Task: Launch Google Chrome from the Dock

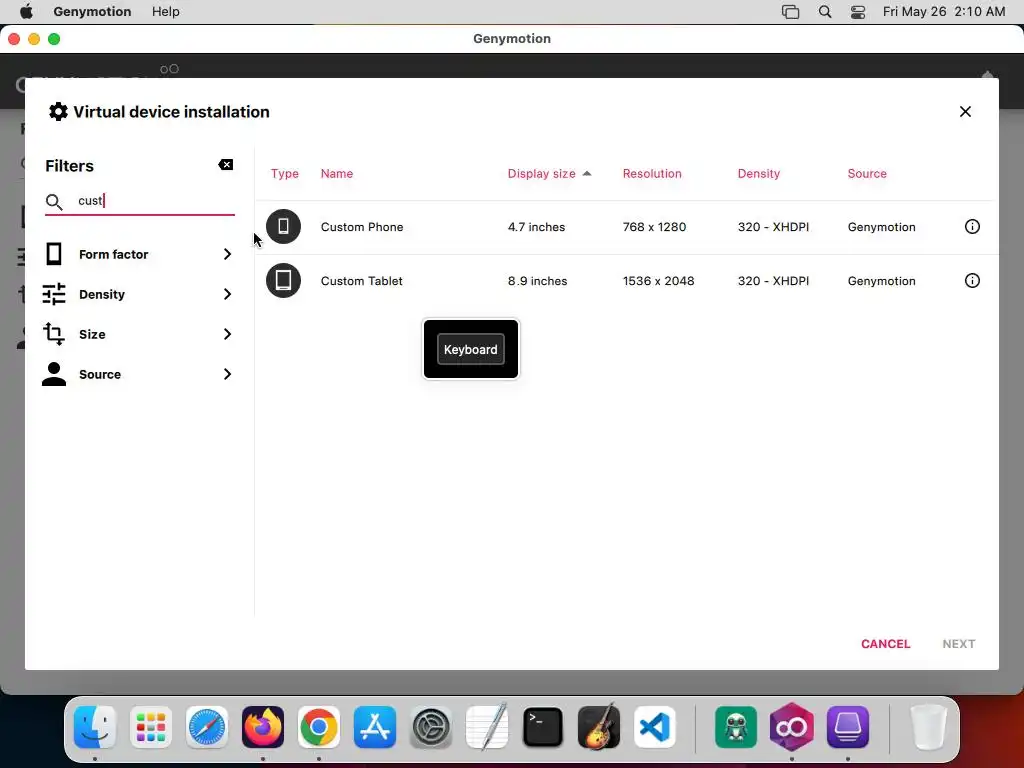Action: pyautogui.click(x=319, y=727)
